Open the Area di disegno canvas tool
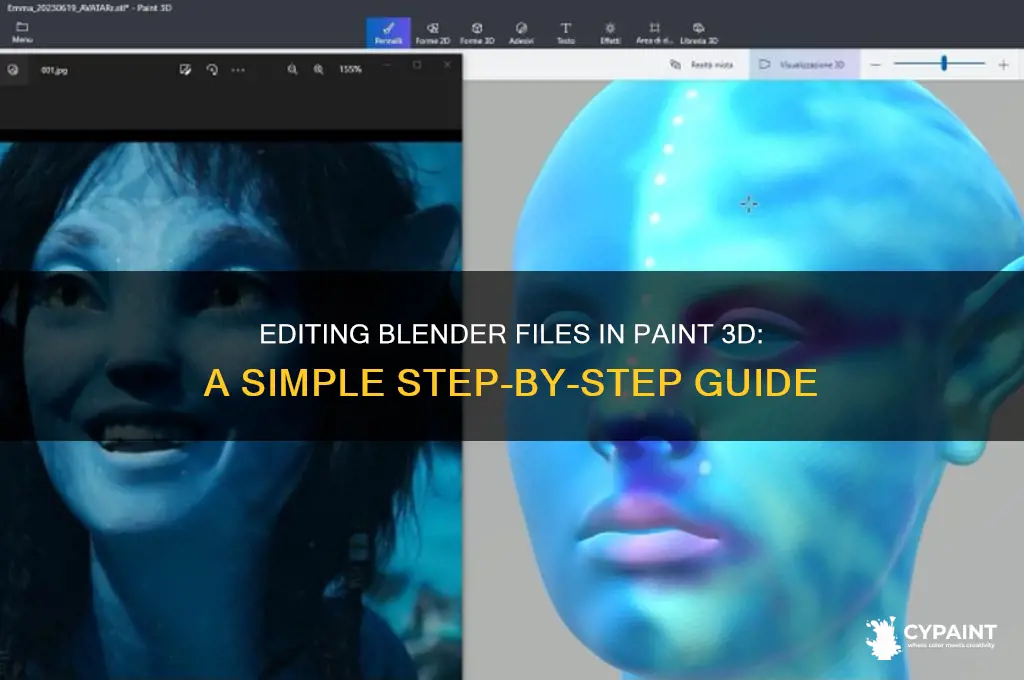 (x=654, y=33)
